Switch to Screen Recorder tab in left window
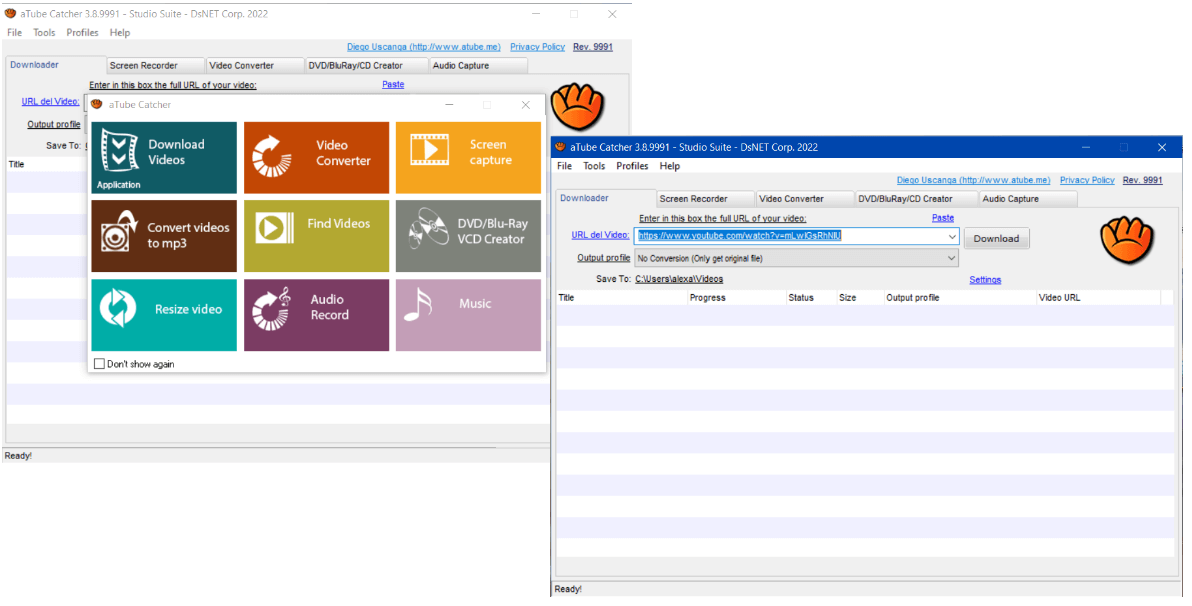Viewport: 1192px width, 606px height. (x=155, y=65)
